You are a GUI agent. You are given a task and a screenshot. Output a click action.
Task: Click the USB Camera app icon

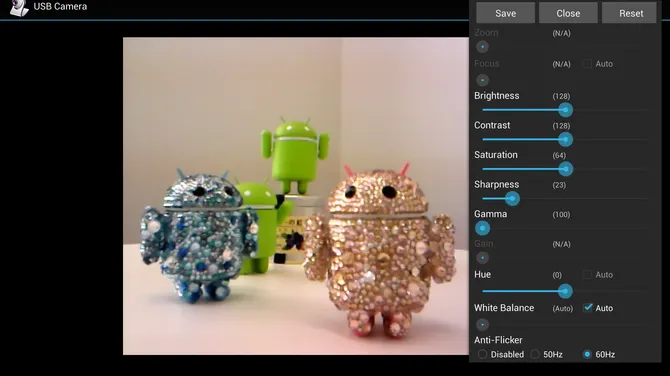[19, 7]
